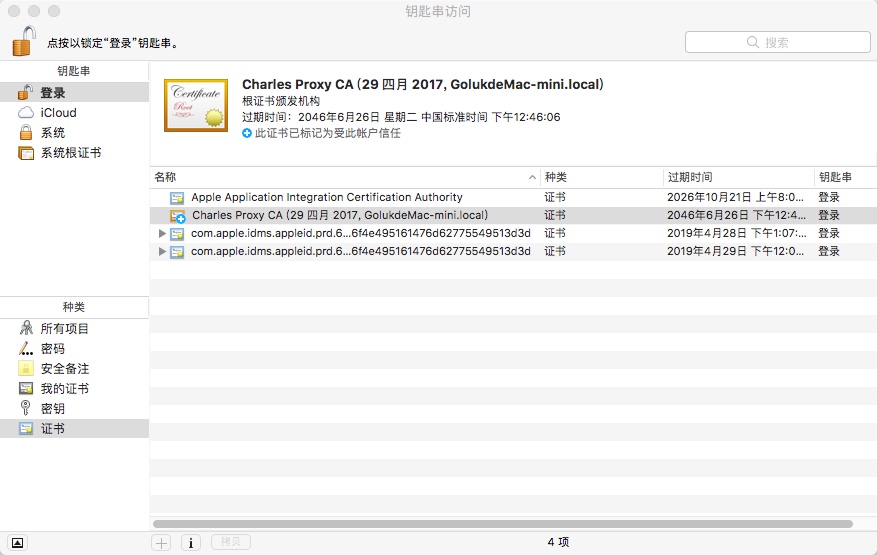
Task: Click the sort direction arrow in the 名称 header
Action: pyautogui.click(x=532, y=177)
